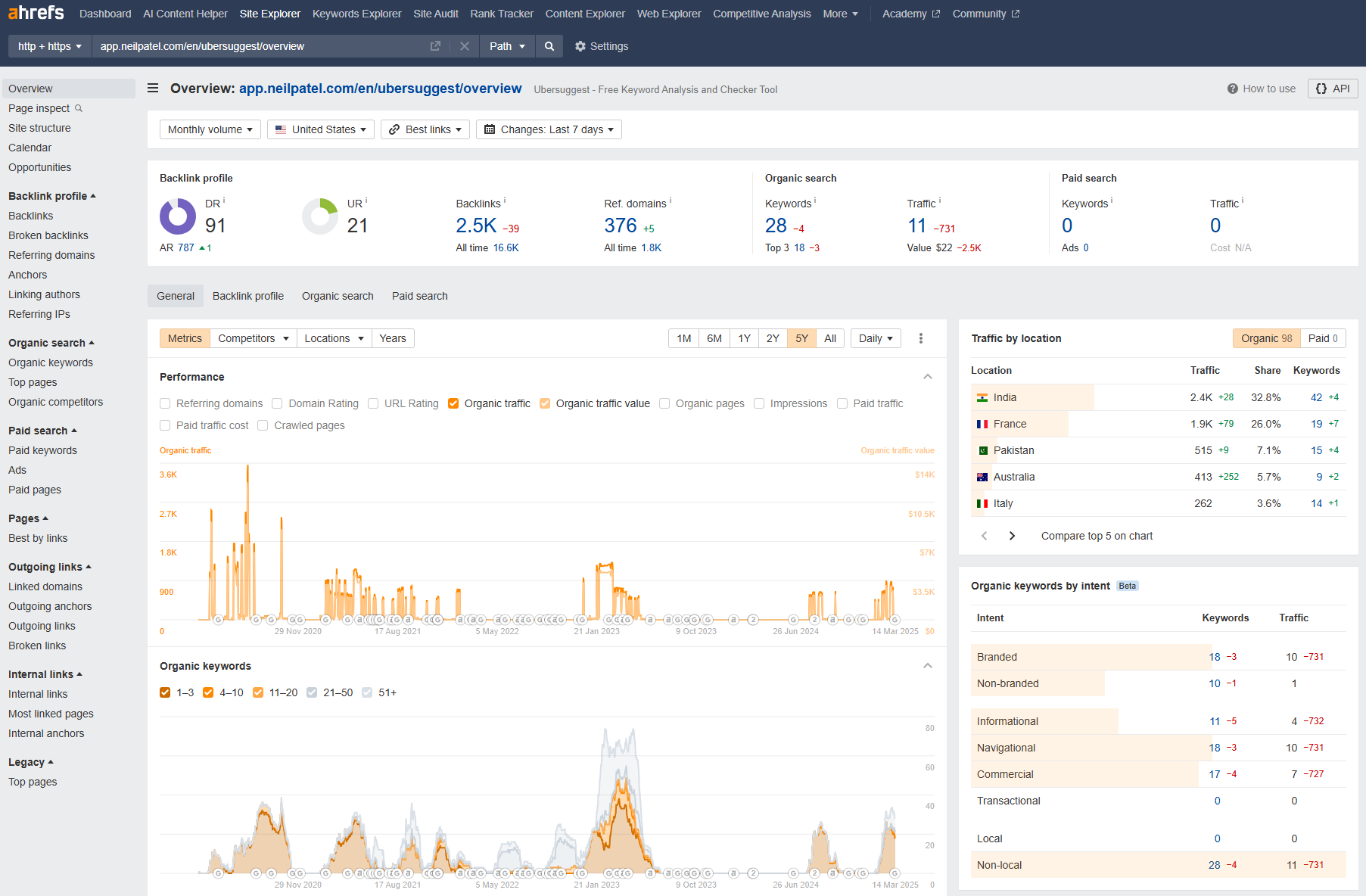The height and width of the screenshot is (896, 1366).
Task: Click the Ref. domains info icon
Action: tap(671, 201)
